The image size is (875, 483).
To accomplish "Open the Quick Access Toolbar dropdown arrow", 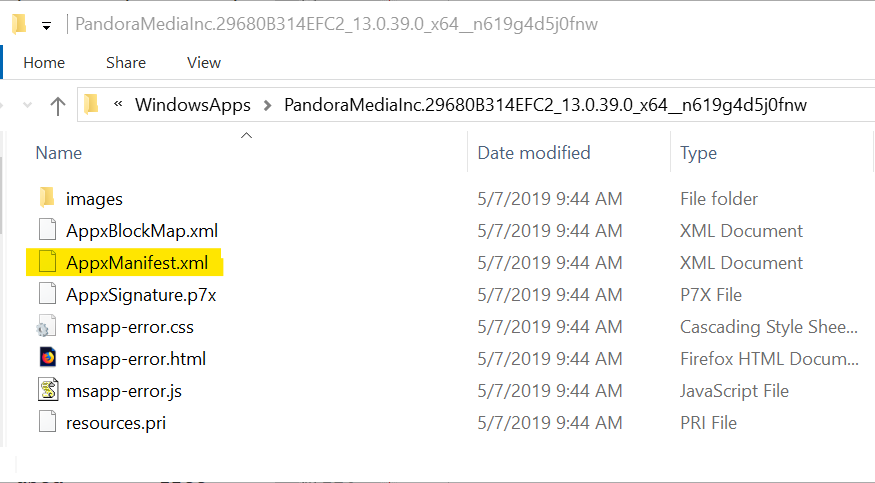I will [46, 26].
